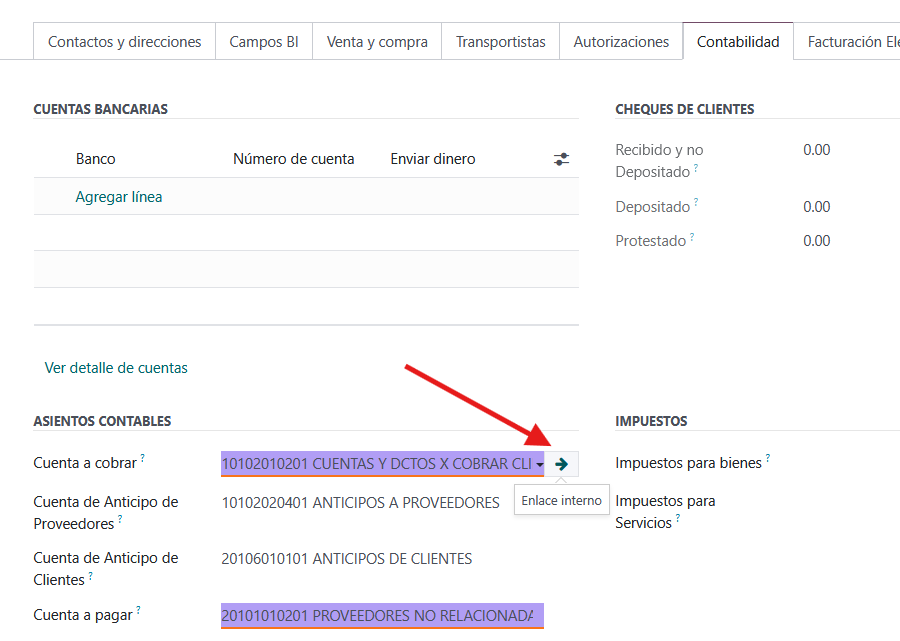Screen dimensions: 900x641
Task: Click help mark beside Impuestos para bienes
Action: 768,458
